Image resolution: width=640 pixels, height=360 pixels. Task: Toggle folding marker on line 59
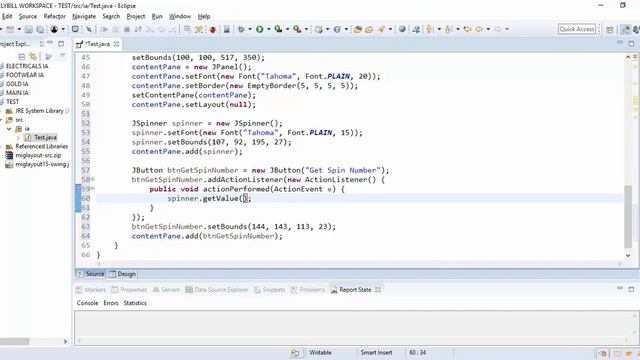point(93,189)
